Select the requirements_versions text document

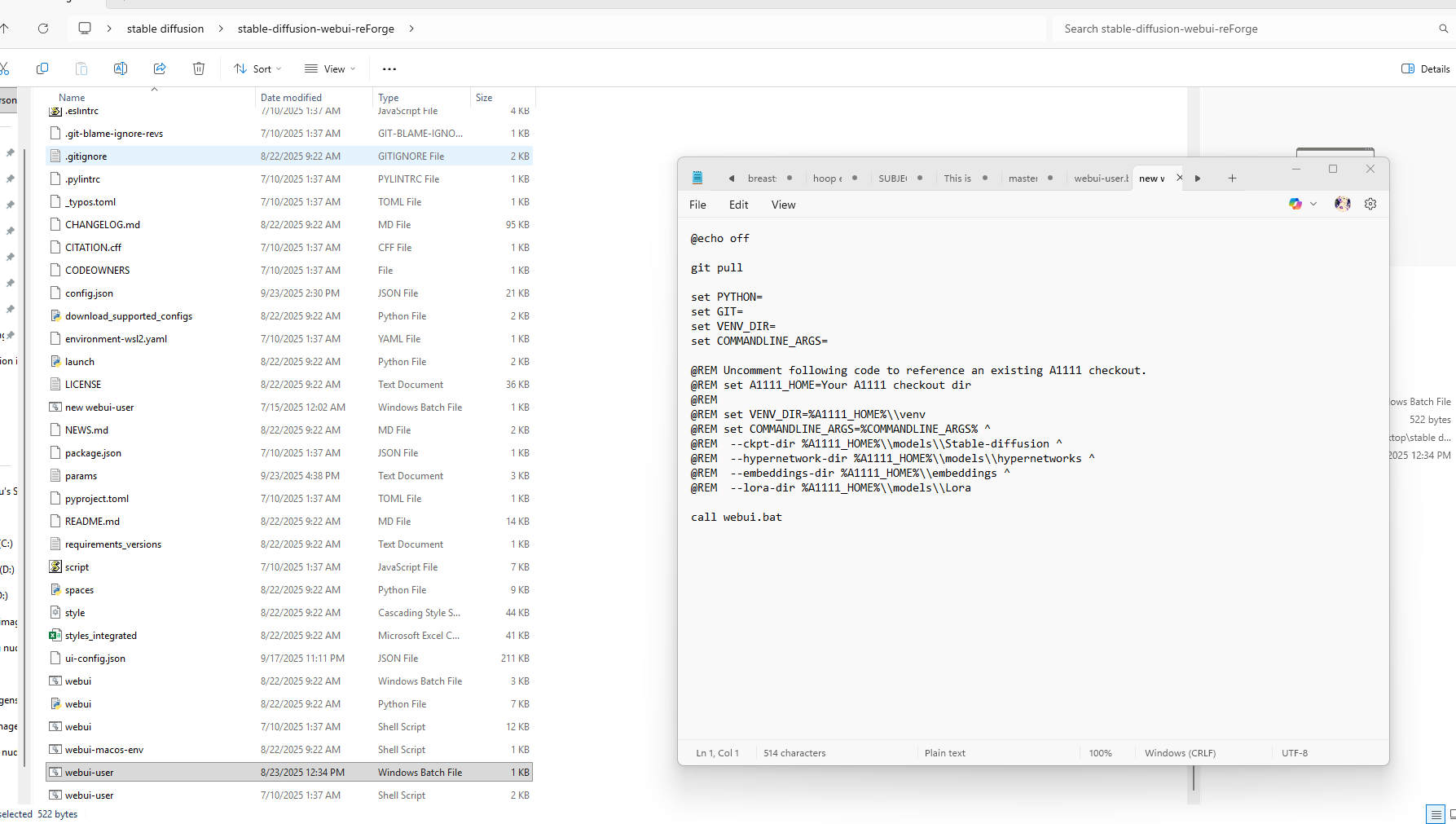point(289,544)
